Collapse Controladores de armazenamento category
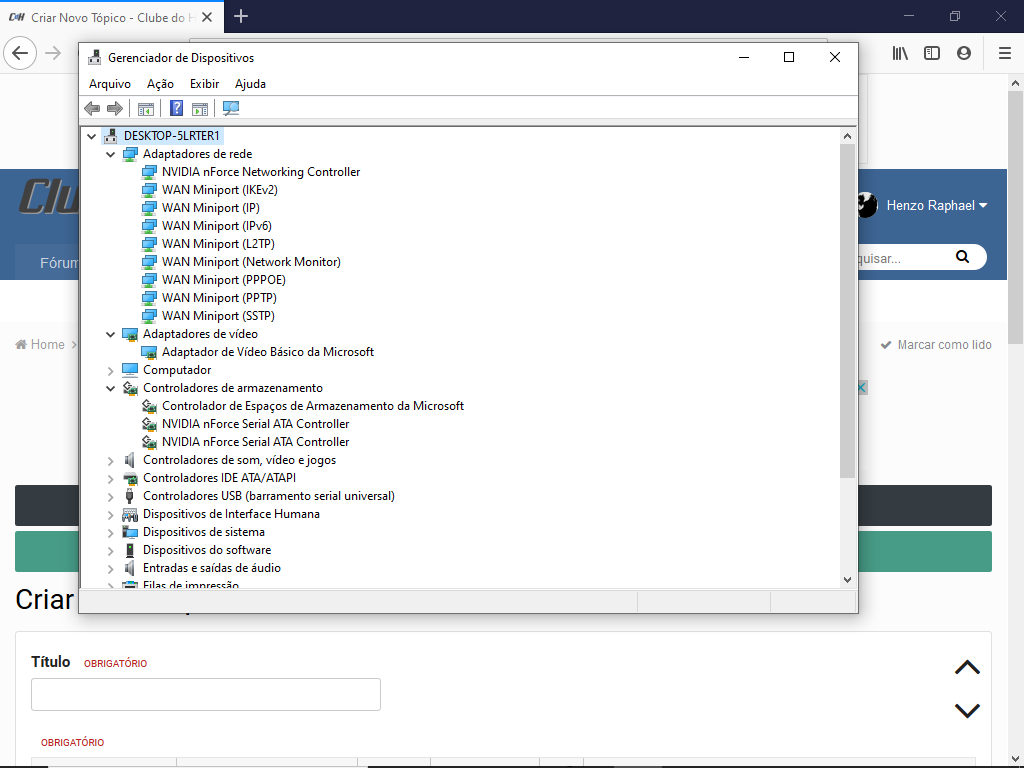The image size is (1024, 768). tap(110, 388)
